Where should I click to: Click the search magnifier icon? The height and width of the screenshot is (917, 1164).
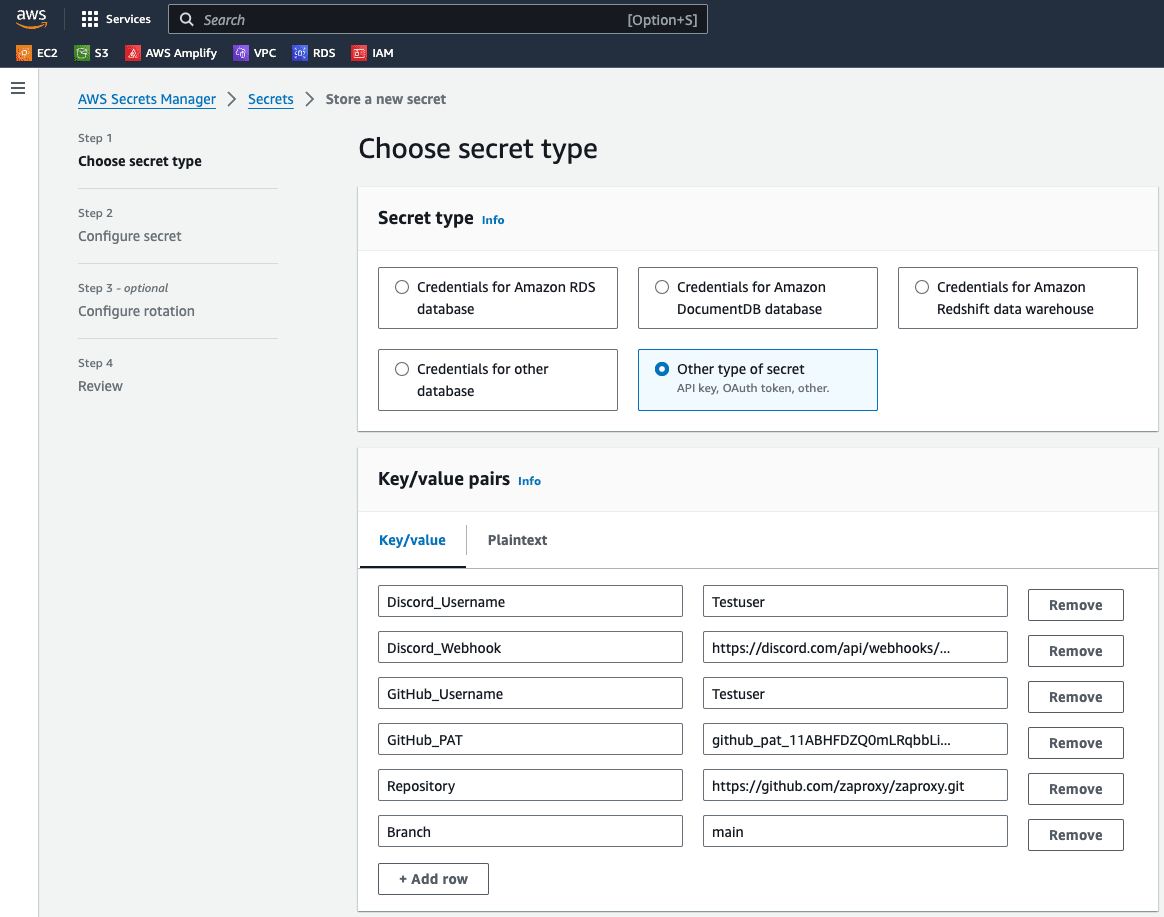(x=187, y=19)
